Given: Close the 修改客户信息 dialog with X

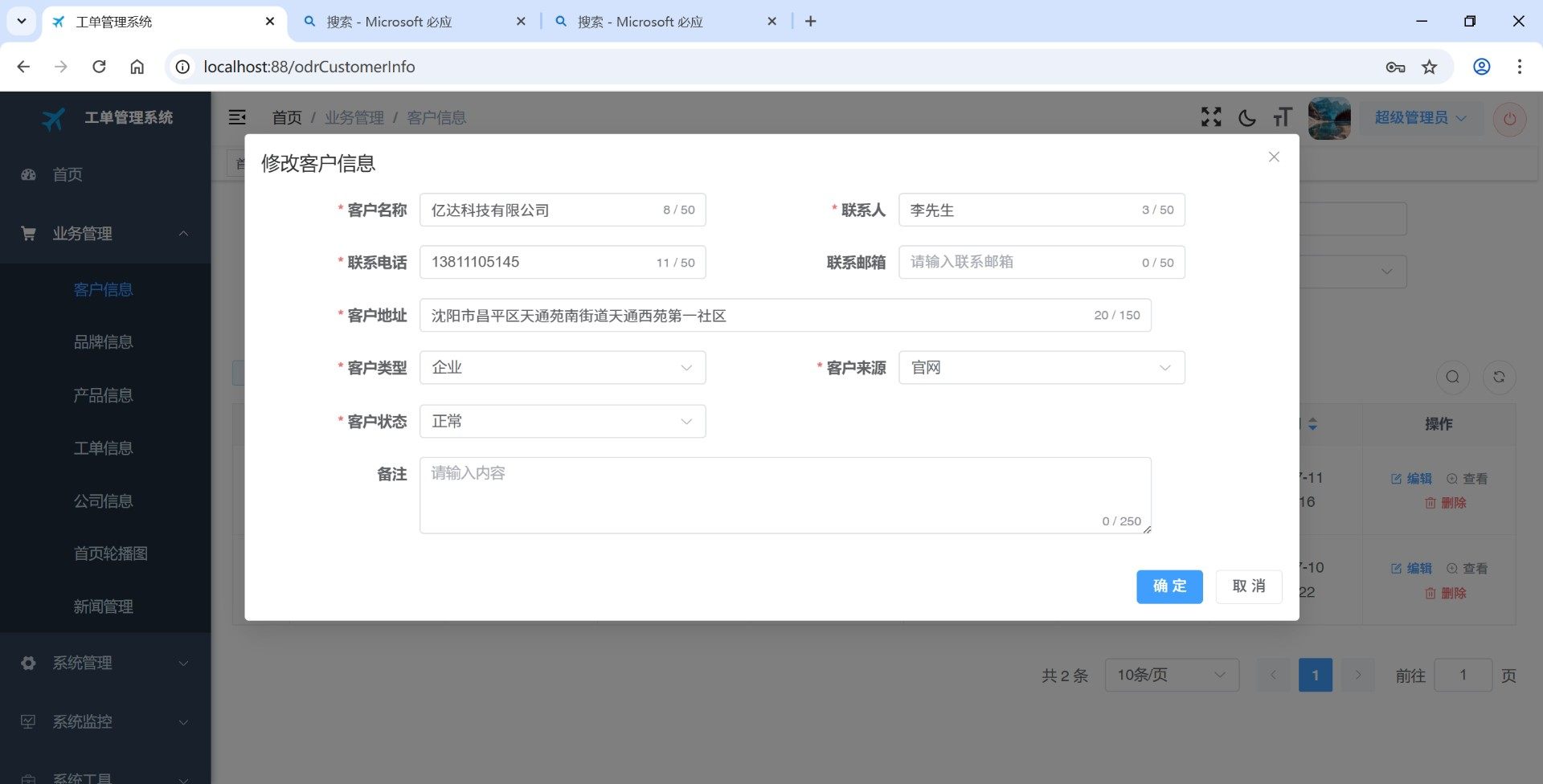Looking at the screenshot, I should pyautogui.click(x=1274, y=157).
